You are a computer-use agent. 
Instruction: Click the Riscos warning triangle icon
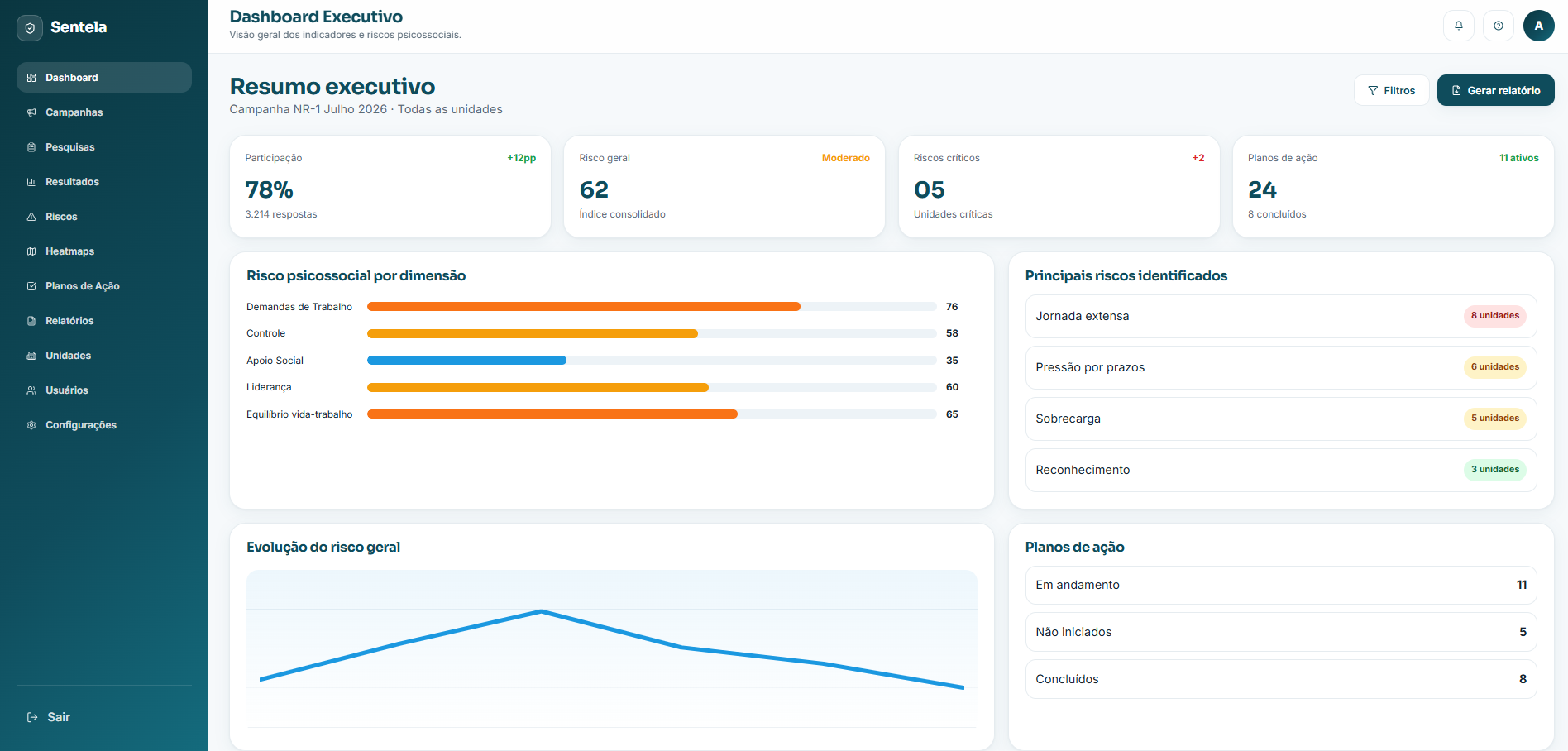coord(31,217)
